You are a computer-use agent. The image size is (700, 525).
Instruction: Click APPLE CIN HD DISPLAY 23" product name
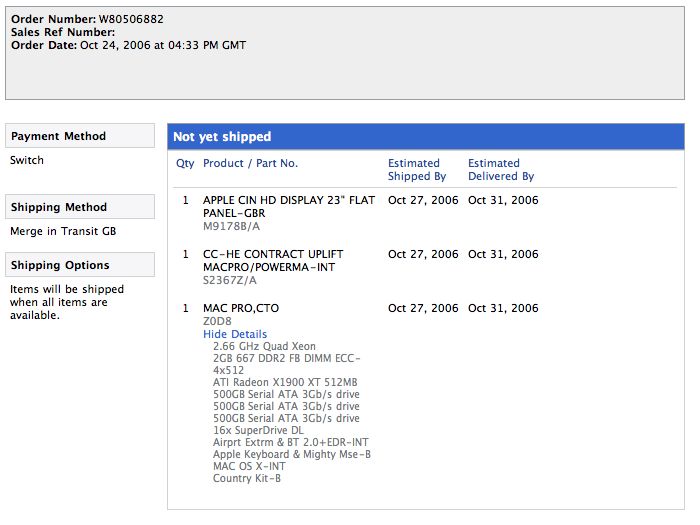289,206
